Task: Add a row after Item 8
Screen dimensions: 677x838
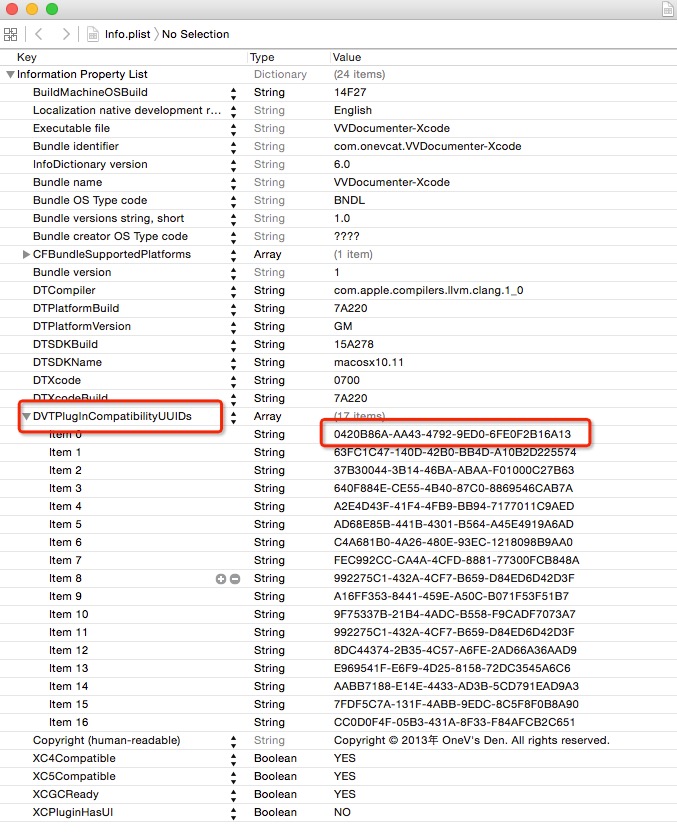Action: (221, 578)
